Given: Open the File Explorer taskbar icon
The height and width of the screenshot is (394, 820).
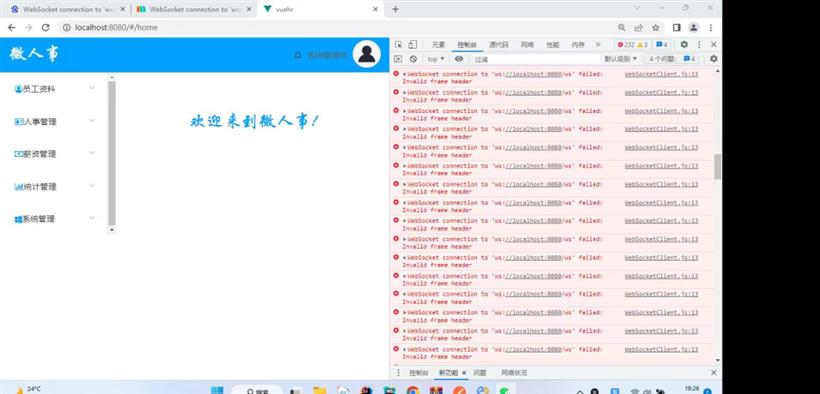Looking at the screenshot, I should [320, 390].
